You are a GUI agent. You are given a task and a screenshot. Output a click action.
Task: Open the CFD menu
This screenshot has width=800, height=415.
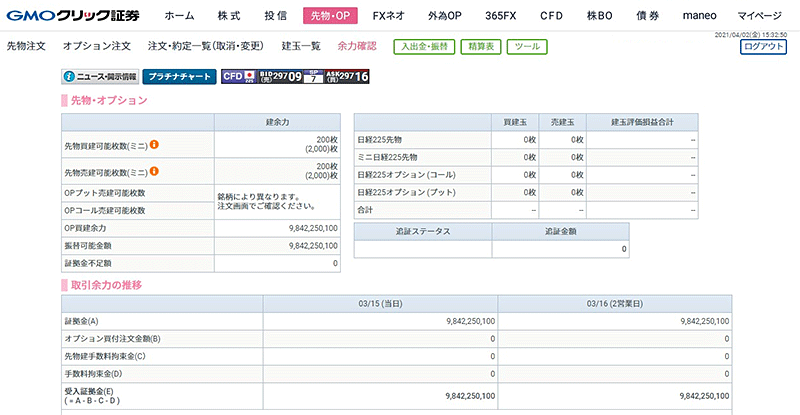tap(551, 16)
